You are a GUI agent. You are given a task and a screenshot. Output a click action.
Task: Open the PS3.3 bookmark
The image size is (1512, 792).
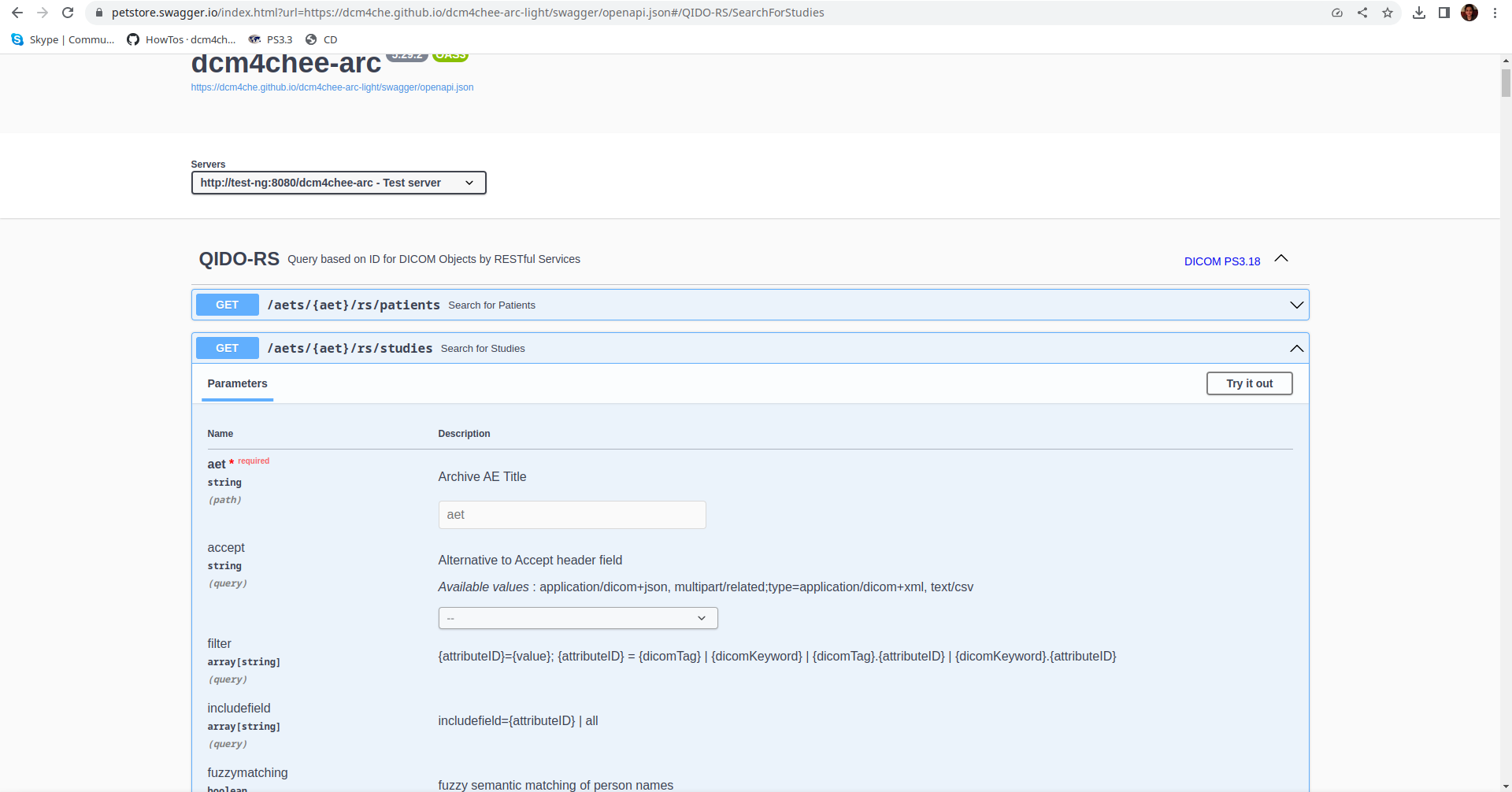270,39
